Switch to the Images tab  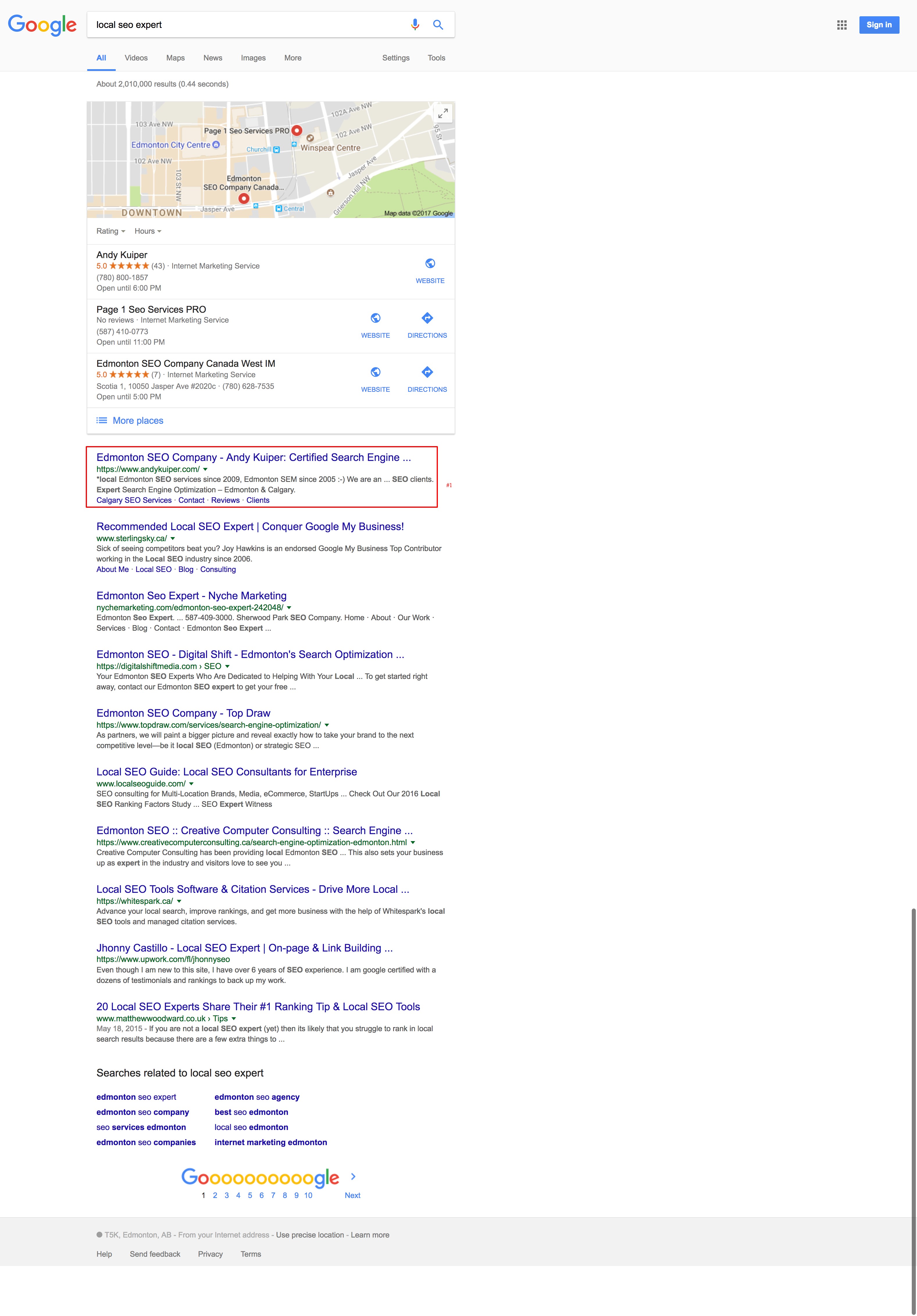(x=254, y=58)
